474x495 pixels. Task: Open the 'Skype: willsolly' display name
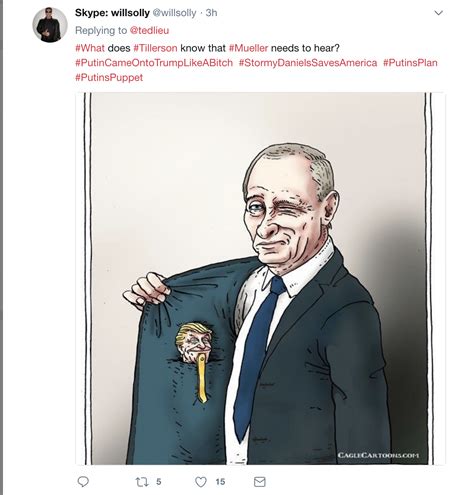coord(112,13)
